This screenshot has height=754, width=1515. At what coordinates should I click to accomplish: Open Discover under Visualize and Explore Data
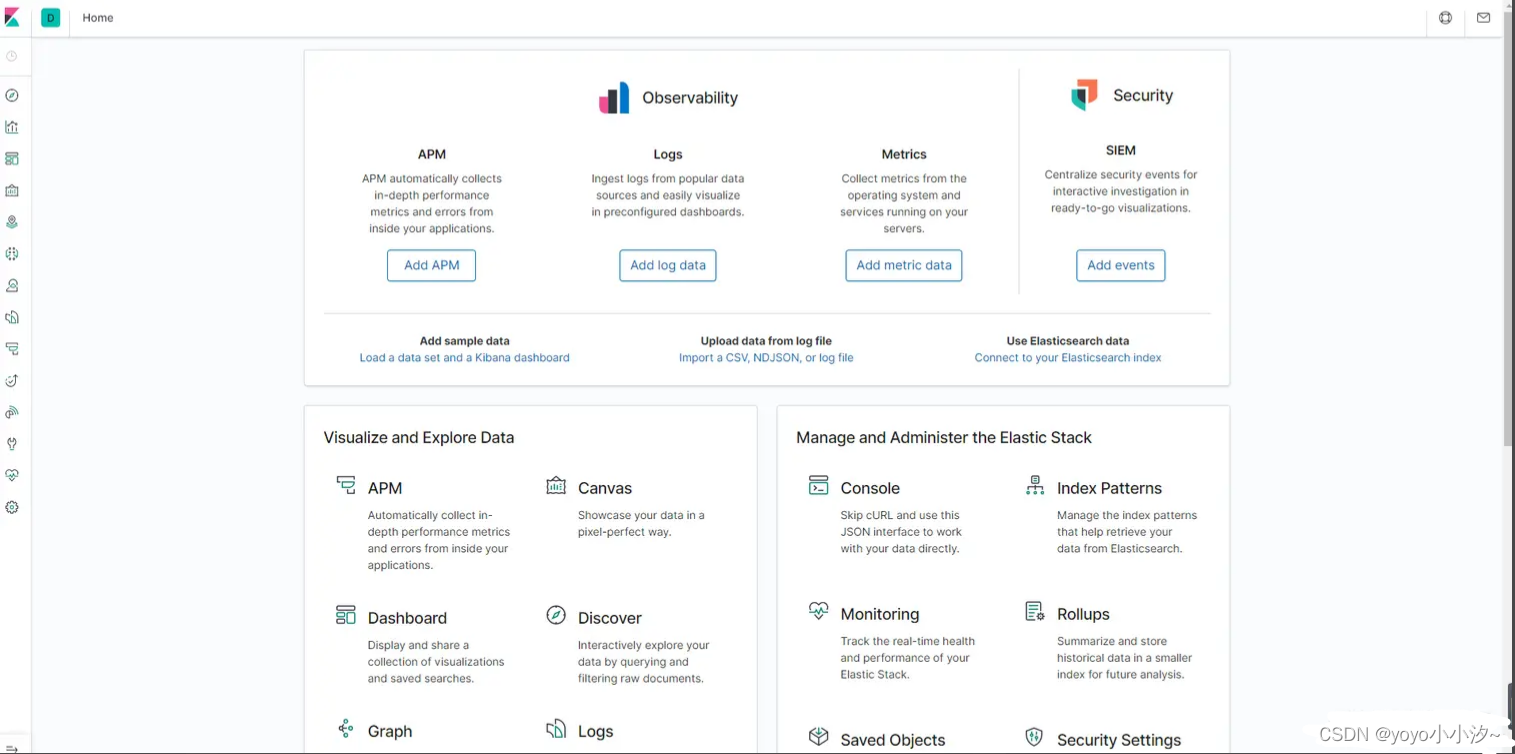pos(610,618)
